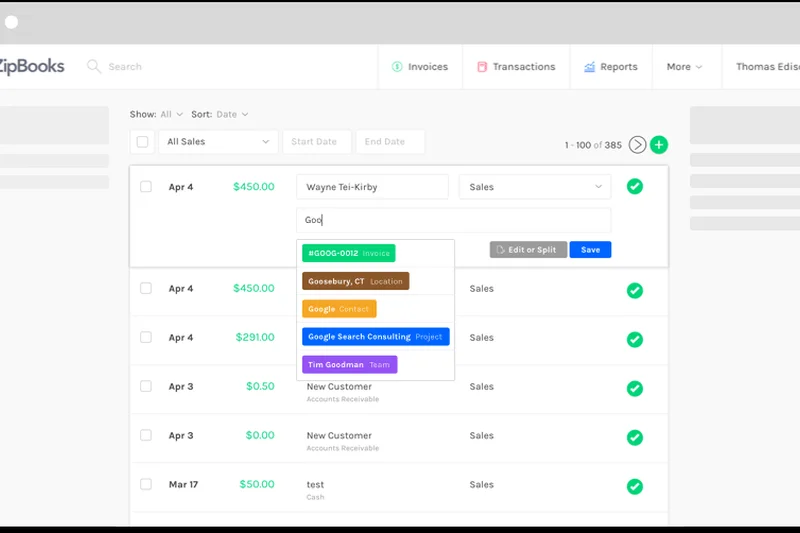Click green checkmark on Wayne Tei-Kirby row

pyautogui.click(x=634, y=187)
